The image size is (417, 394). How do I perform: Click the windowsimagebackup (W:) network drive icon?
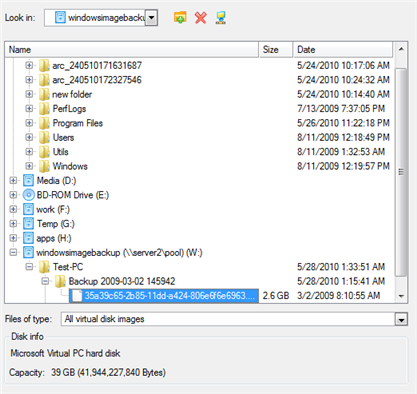click(28, 252)
